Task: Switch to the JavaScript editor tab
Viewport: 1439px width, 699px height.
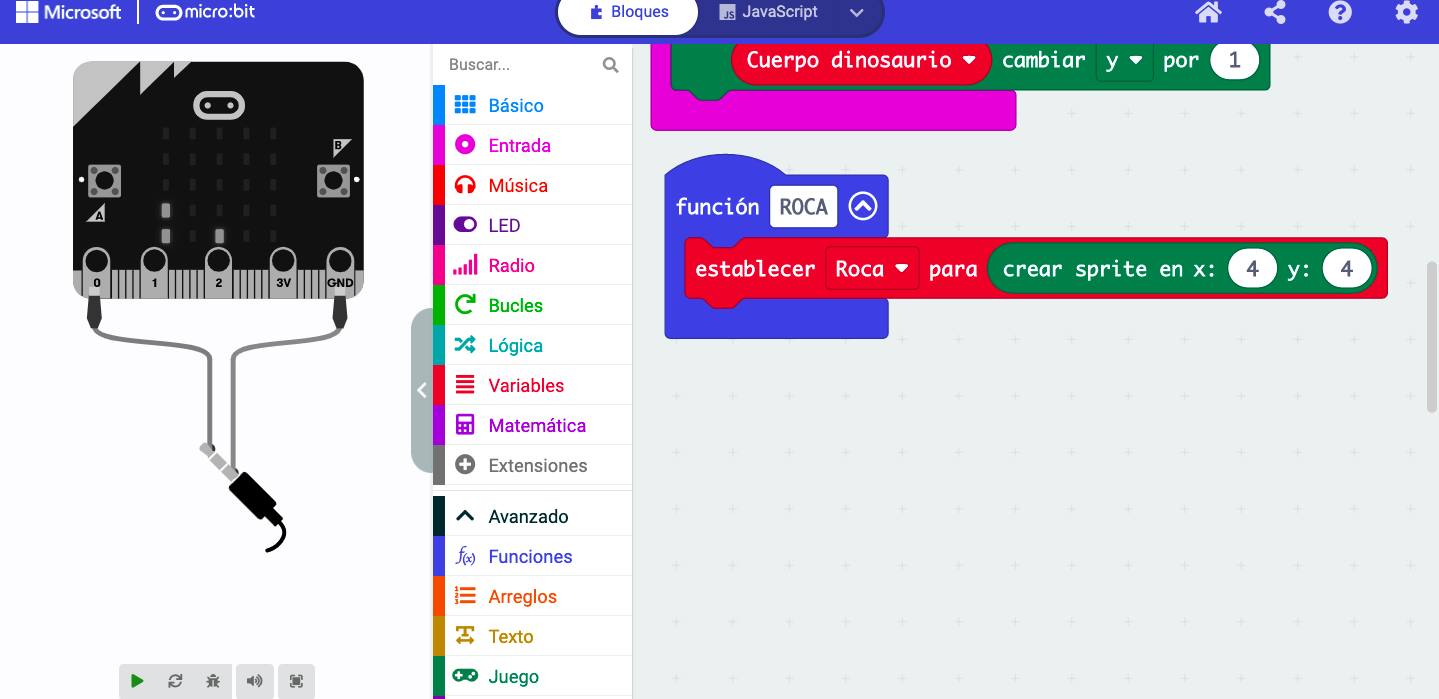Action: click(768, 13)
